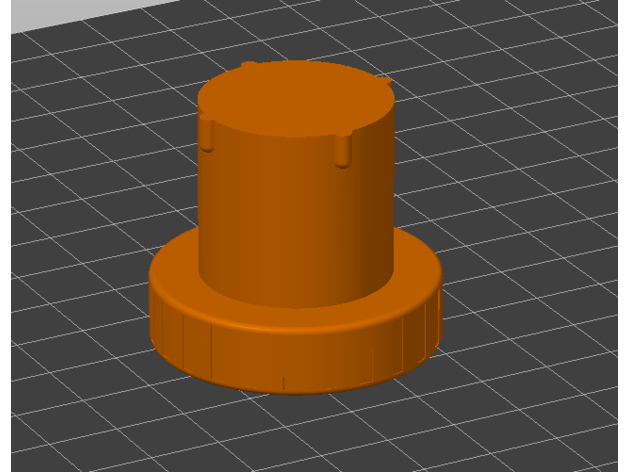
Task: Click the build plate grid in front of model
Action: tap(300, 430)
